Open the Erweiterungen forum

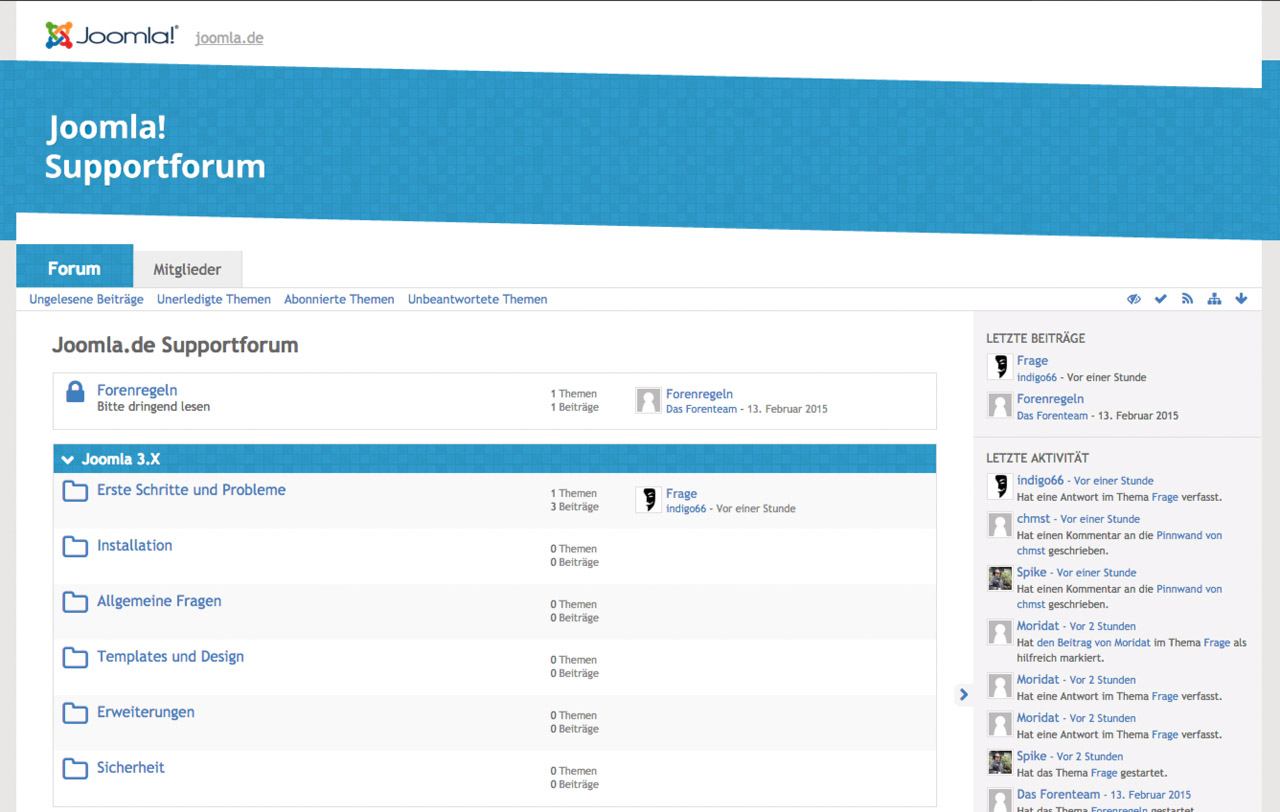pyautogui.click(x=146, y=712)
